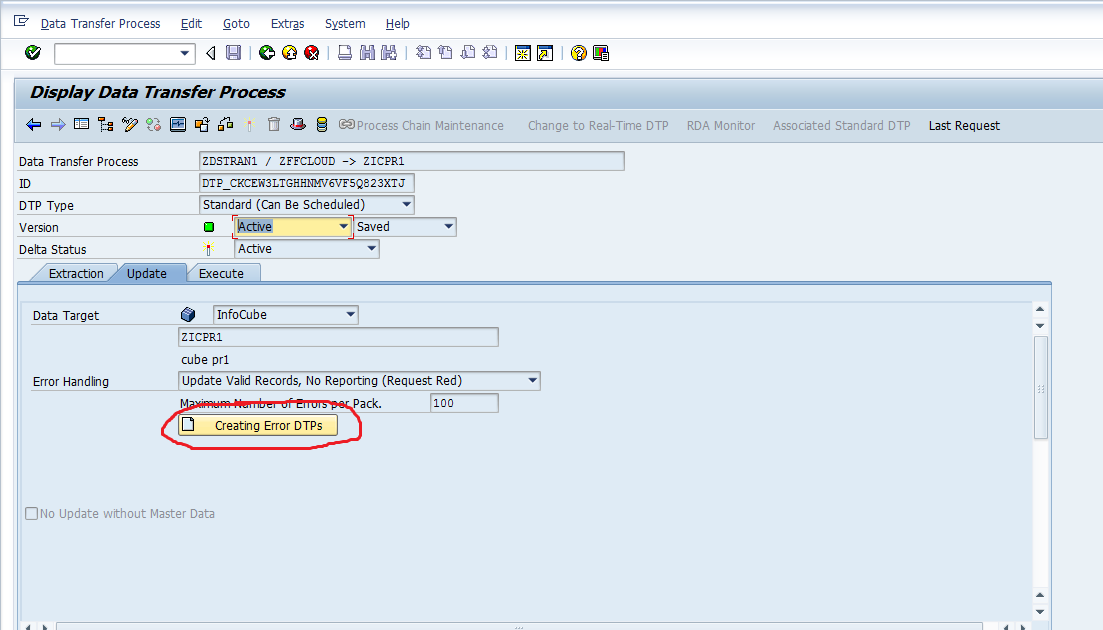Click the green Version status indicator

(x=209, y=226)
